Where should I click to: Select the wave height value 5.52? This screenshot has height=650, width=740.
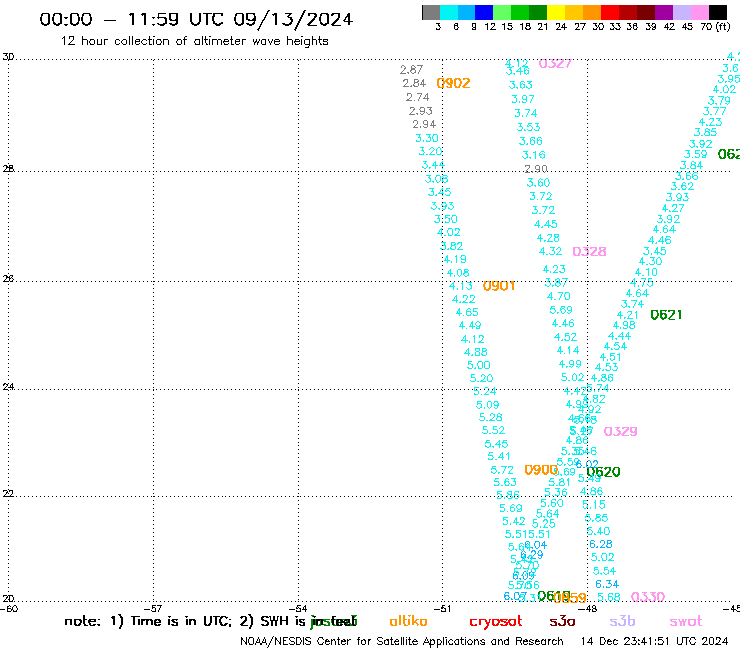coord(493,431)
